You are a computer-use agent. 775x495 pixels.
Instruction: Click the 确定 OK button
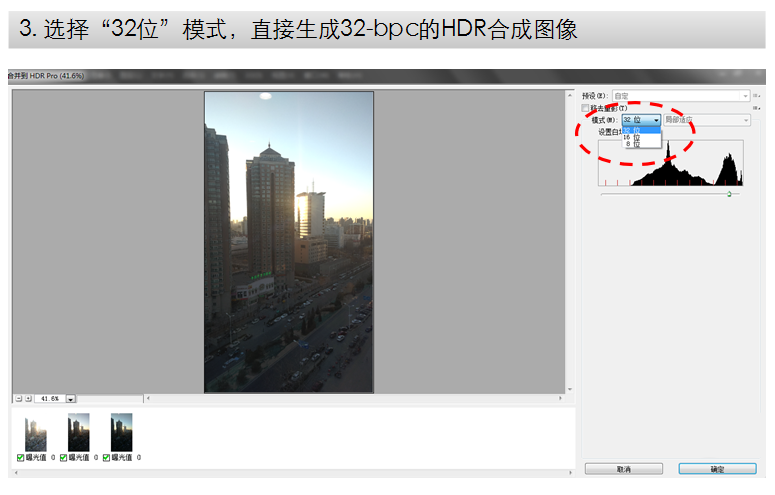(x=717, y=469)
